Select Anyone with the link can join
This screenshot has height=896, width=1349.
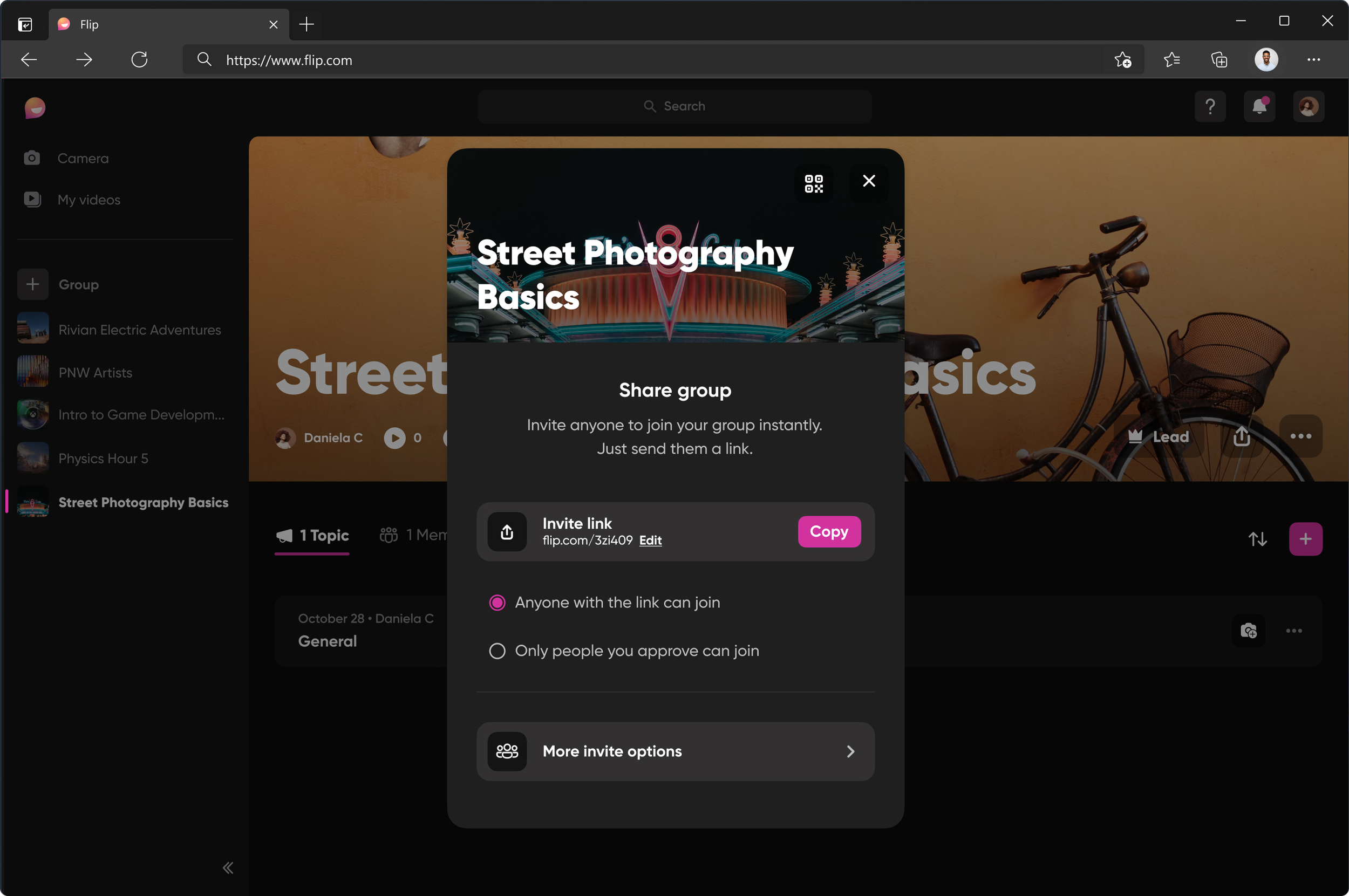(498, 603)
